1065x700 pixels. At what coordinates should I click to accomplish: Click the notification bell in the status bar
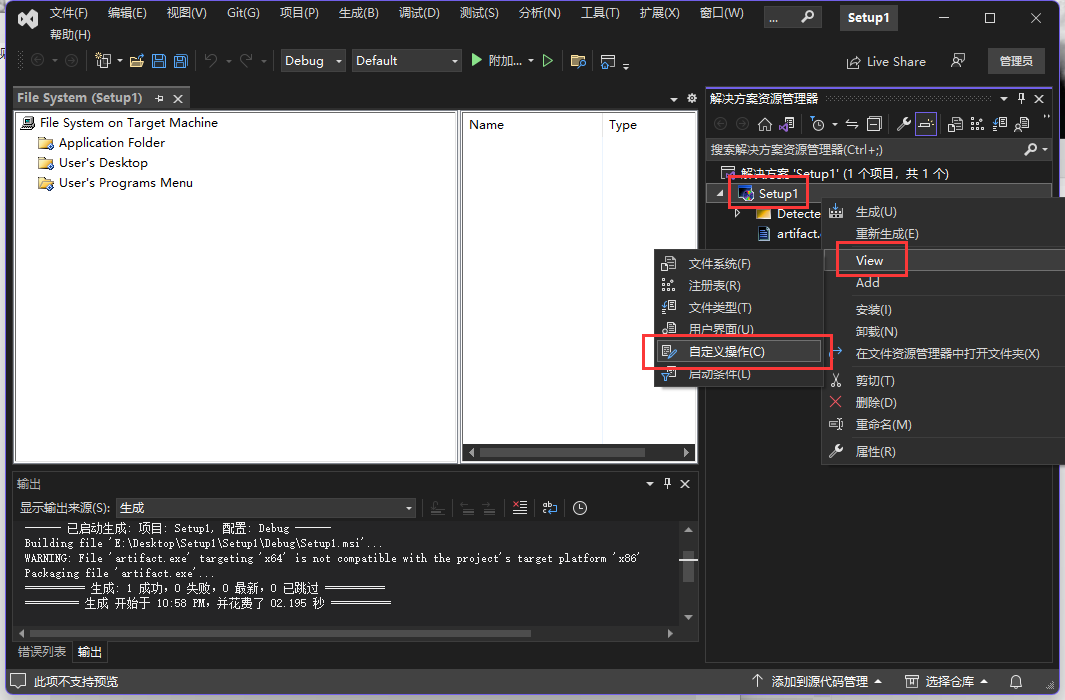point(1016,682)
